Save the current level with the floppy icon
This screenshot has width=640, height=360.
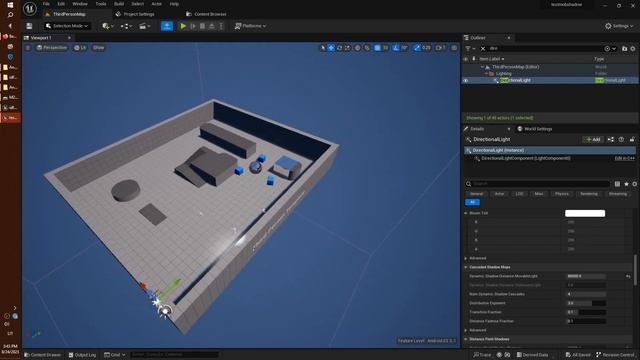(x=29, y=26)
